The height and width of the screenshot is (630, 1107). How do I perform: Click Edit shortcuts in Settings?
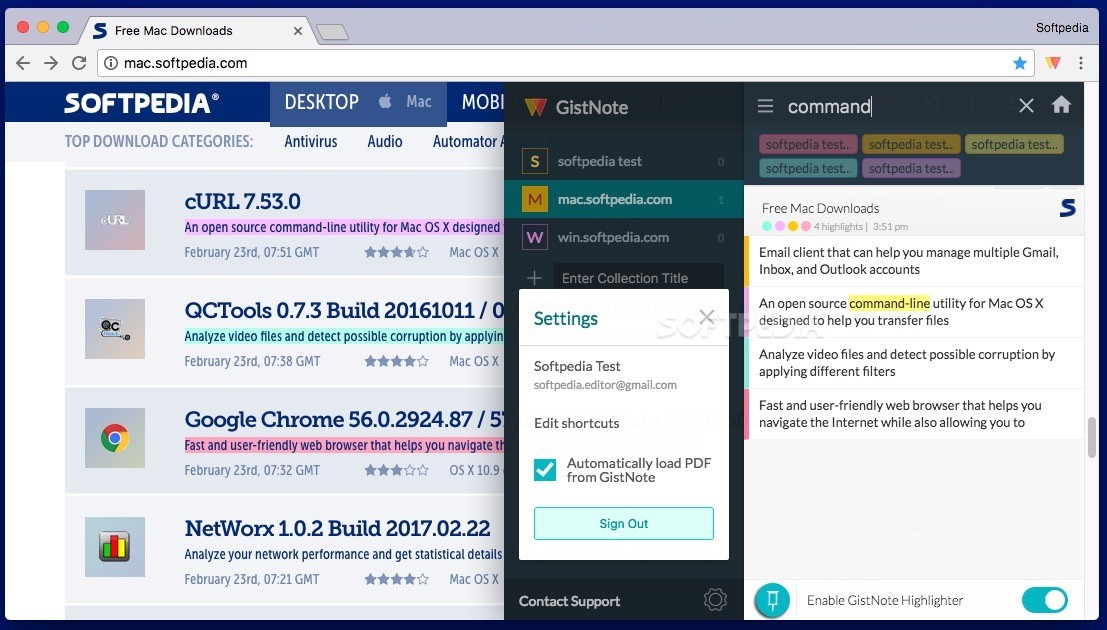(576, 423)
